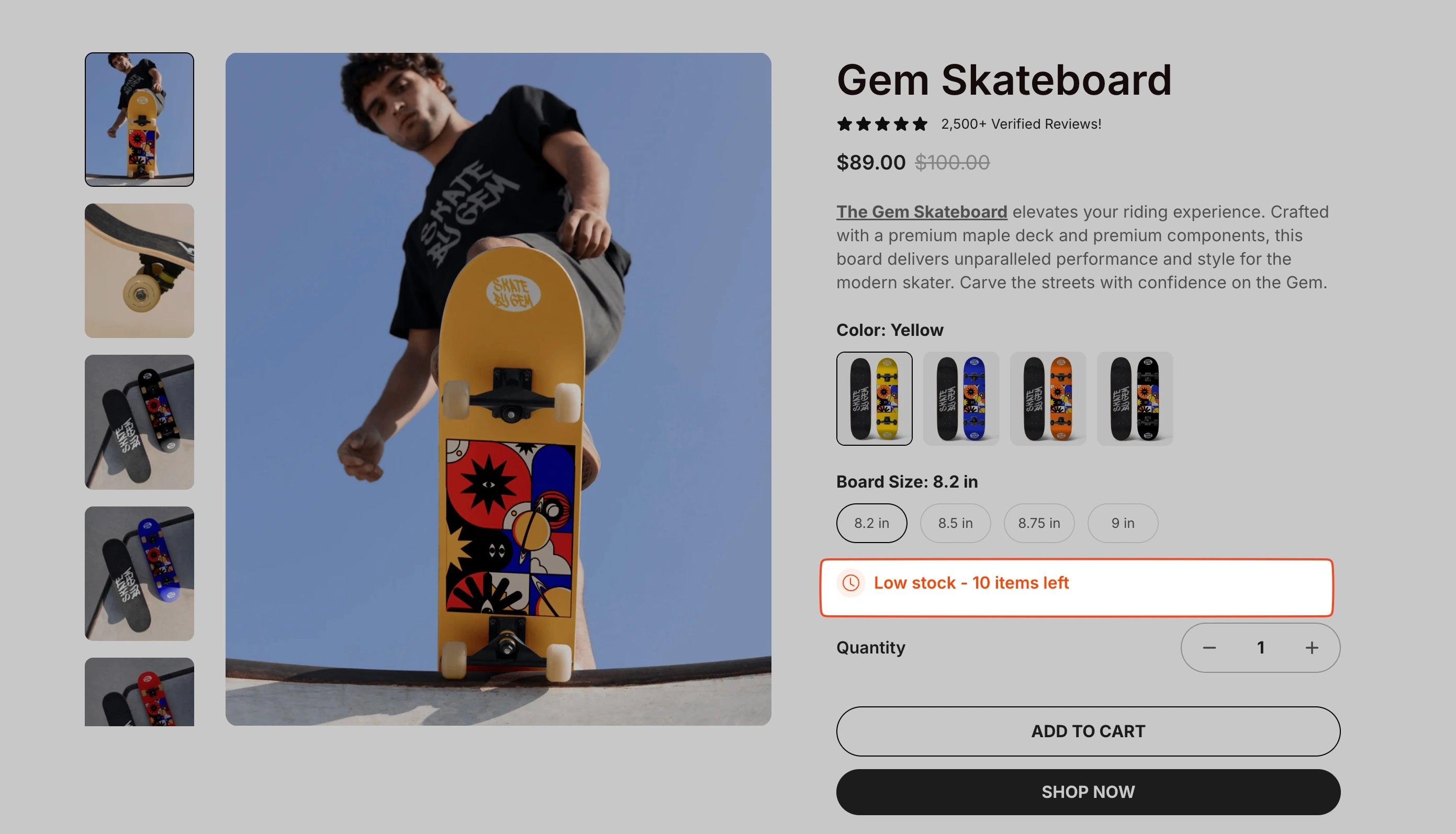Open 2,500+ Verified Reviews text
The width and height of the screenshot is (1456, 834).
point(1021,123)
